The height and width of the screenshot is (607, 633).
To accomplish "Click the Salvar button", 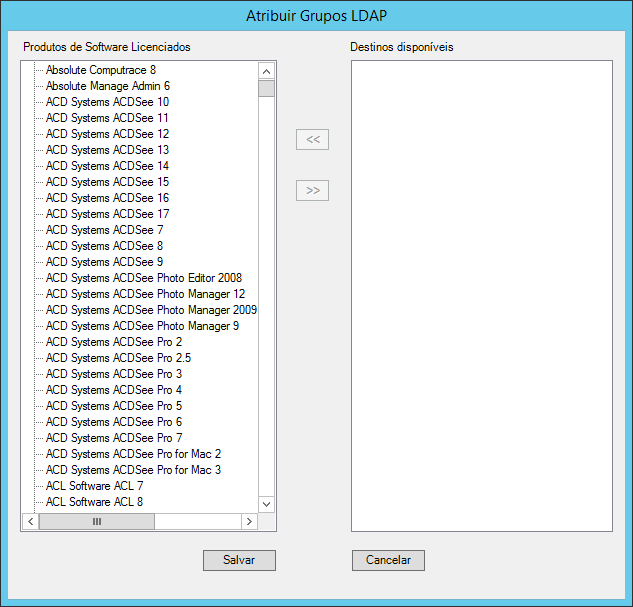I will pyautogui.click(x=239, y=560).
